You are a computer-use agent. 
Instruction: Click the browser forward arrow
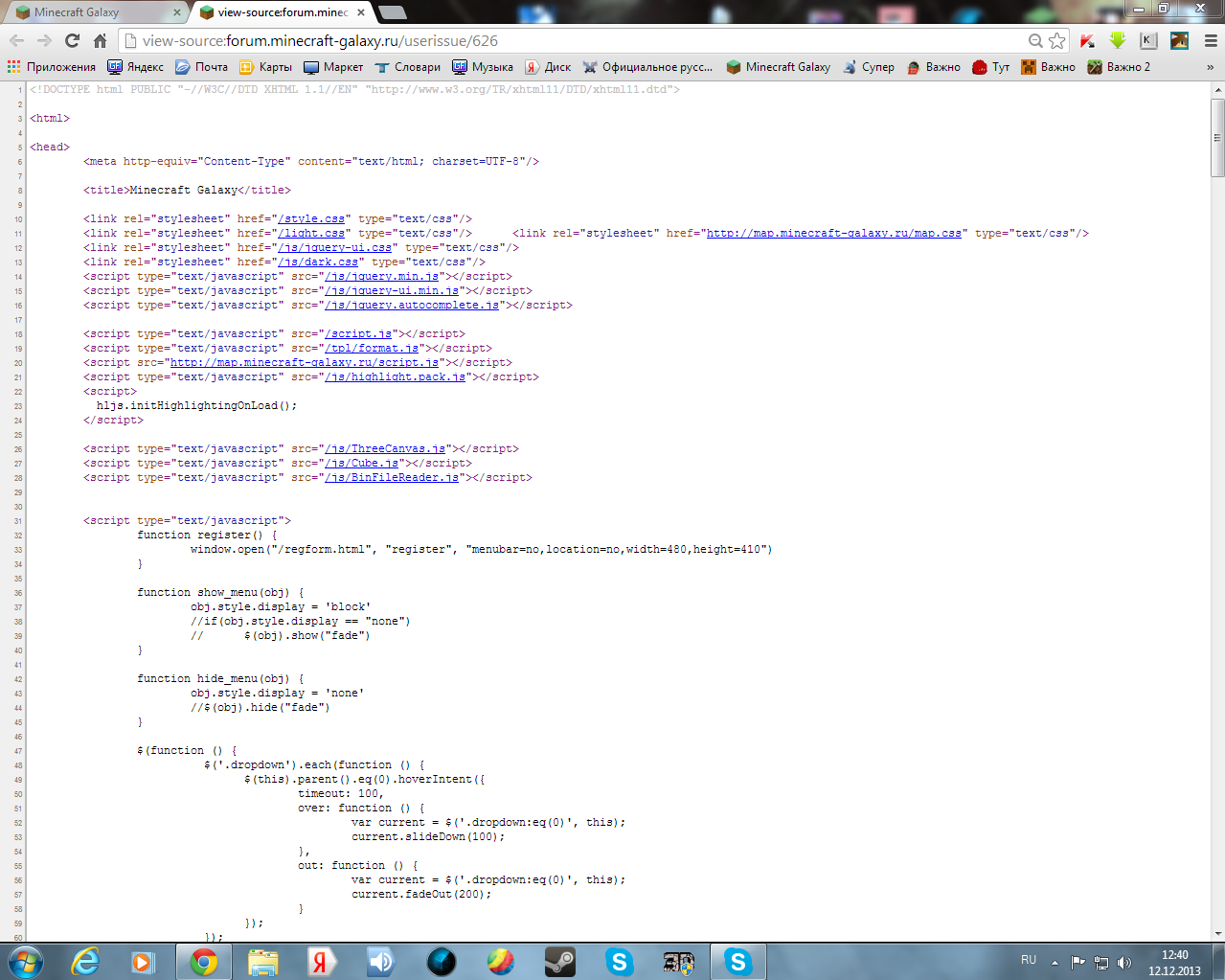[x=44, y=40]
